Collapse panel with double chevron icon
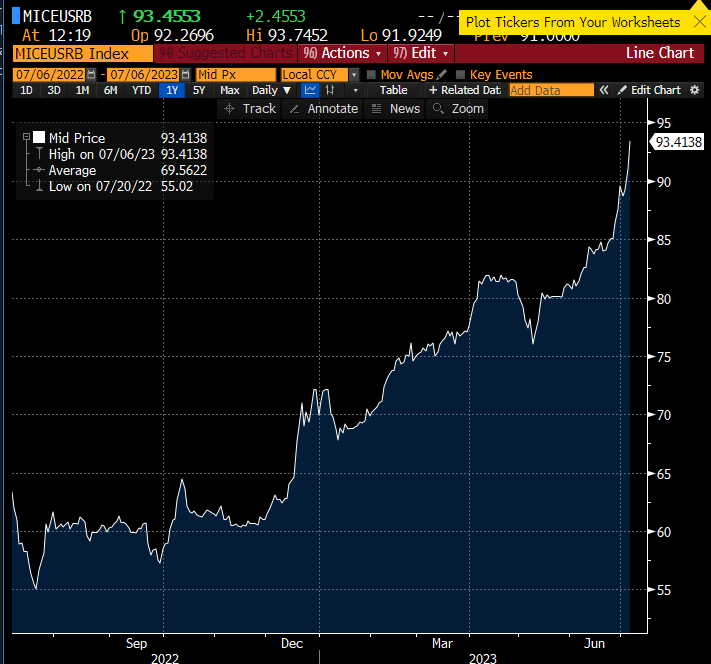Image resolution: width=711 pixels, height=664 pixels. (x=604, y=90)
